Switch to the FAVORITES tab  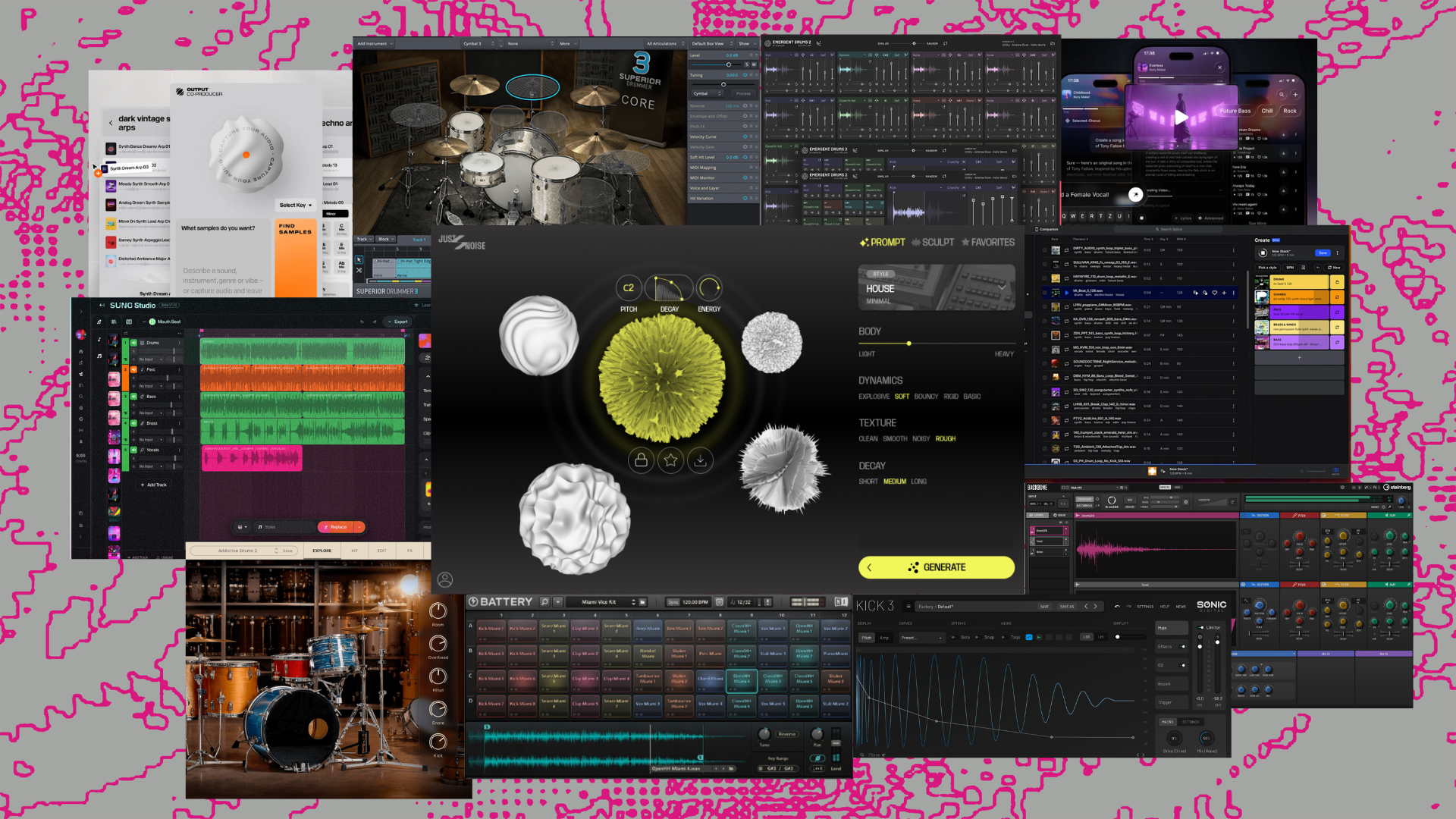(988, 243)
